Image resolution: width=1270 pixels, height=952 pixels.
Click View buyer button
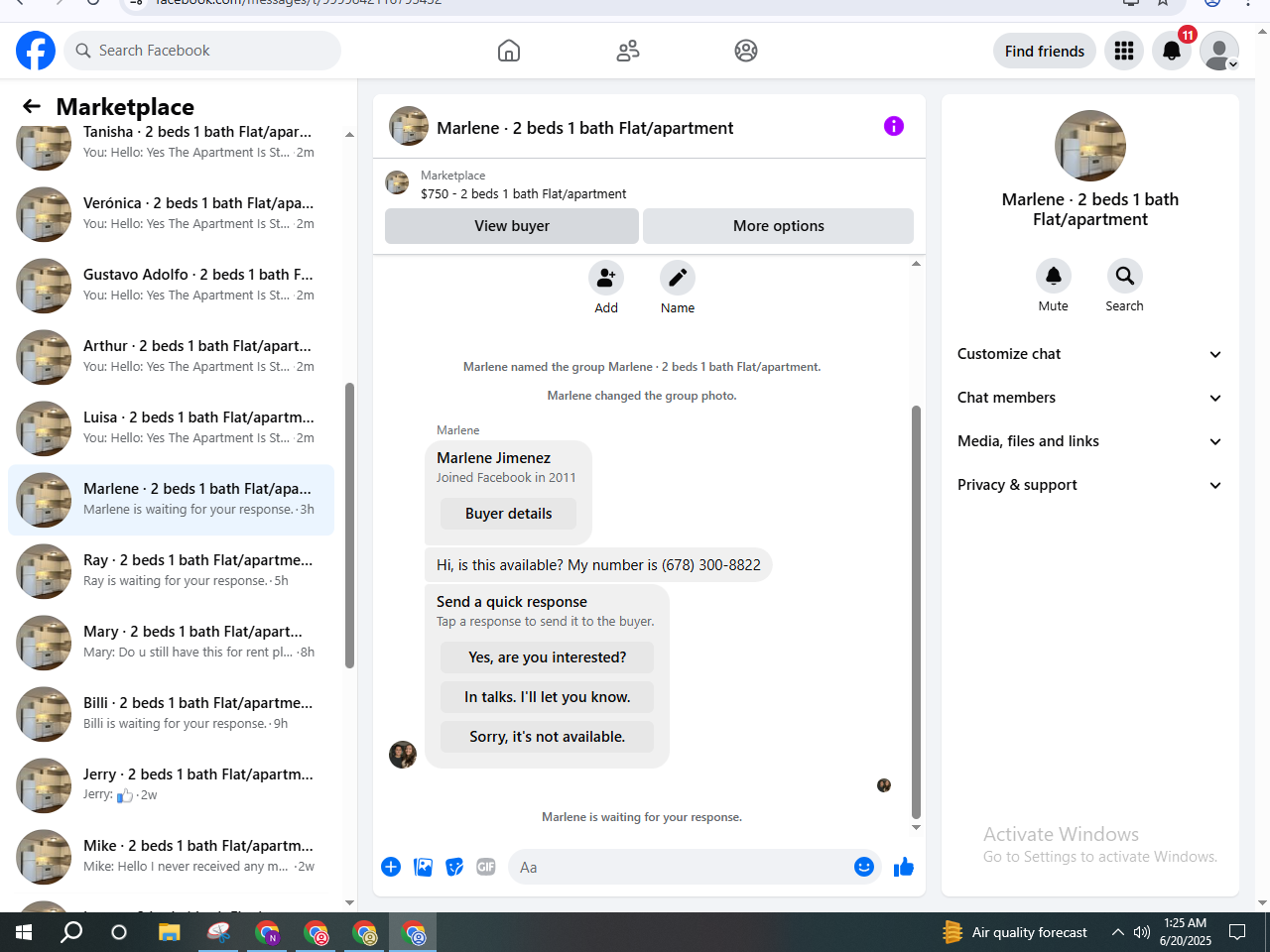click(x=512, y=226)
